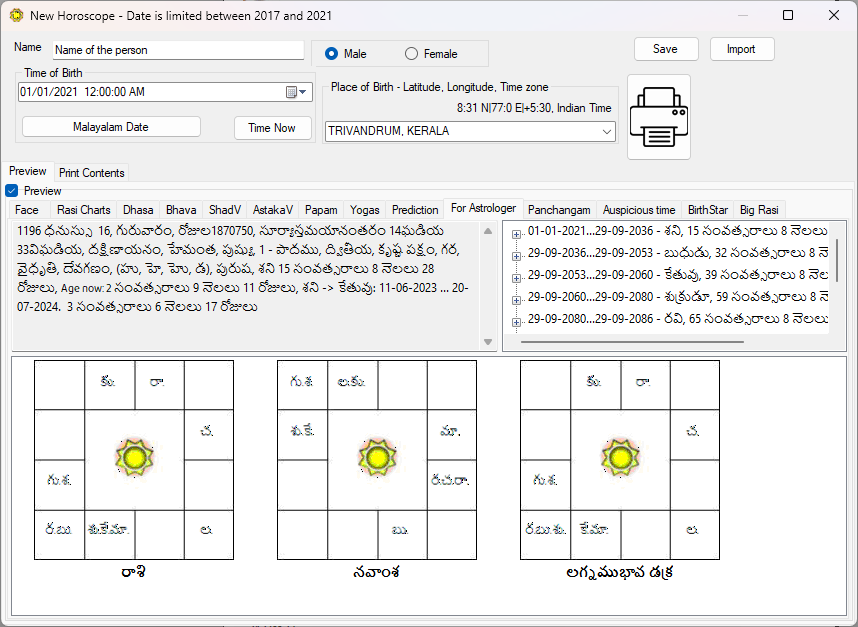Click the Malayalam Date button

(111, 127)
